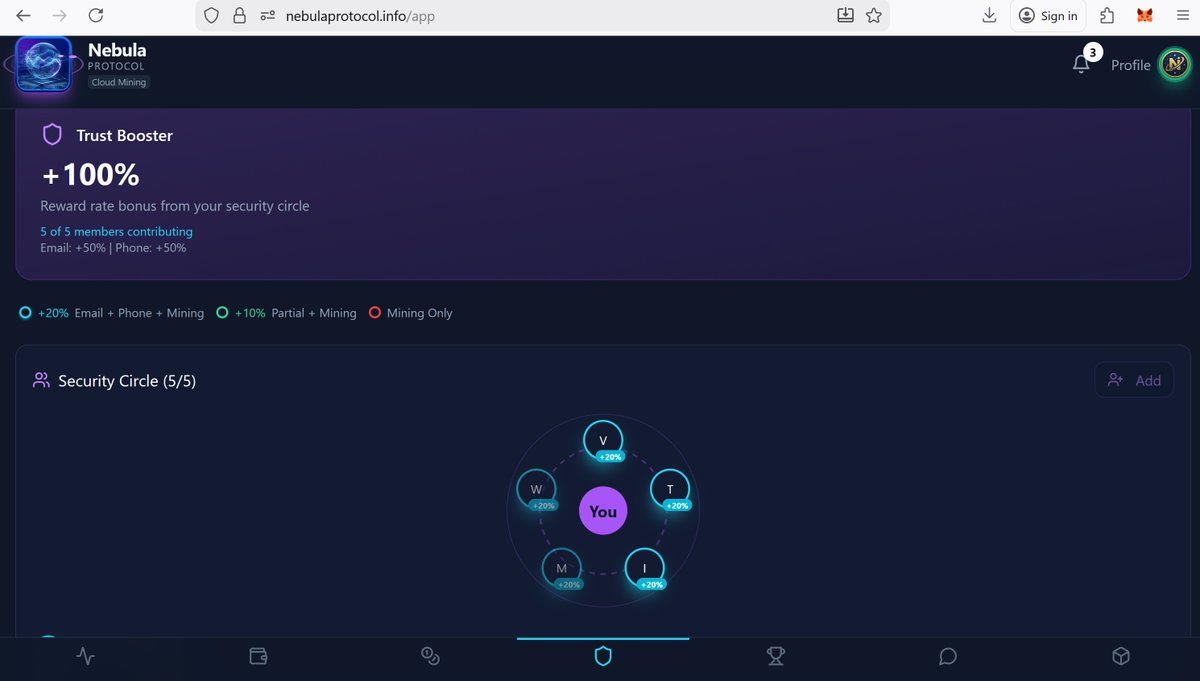The image size is (1200, 681).
Task: Open notifications bell with 3 badge
Action: tap(1081, 64)
